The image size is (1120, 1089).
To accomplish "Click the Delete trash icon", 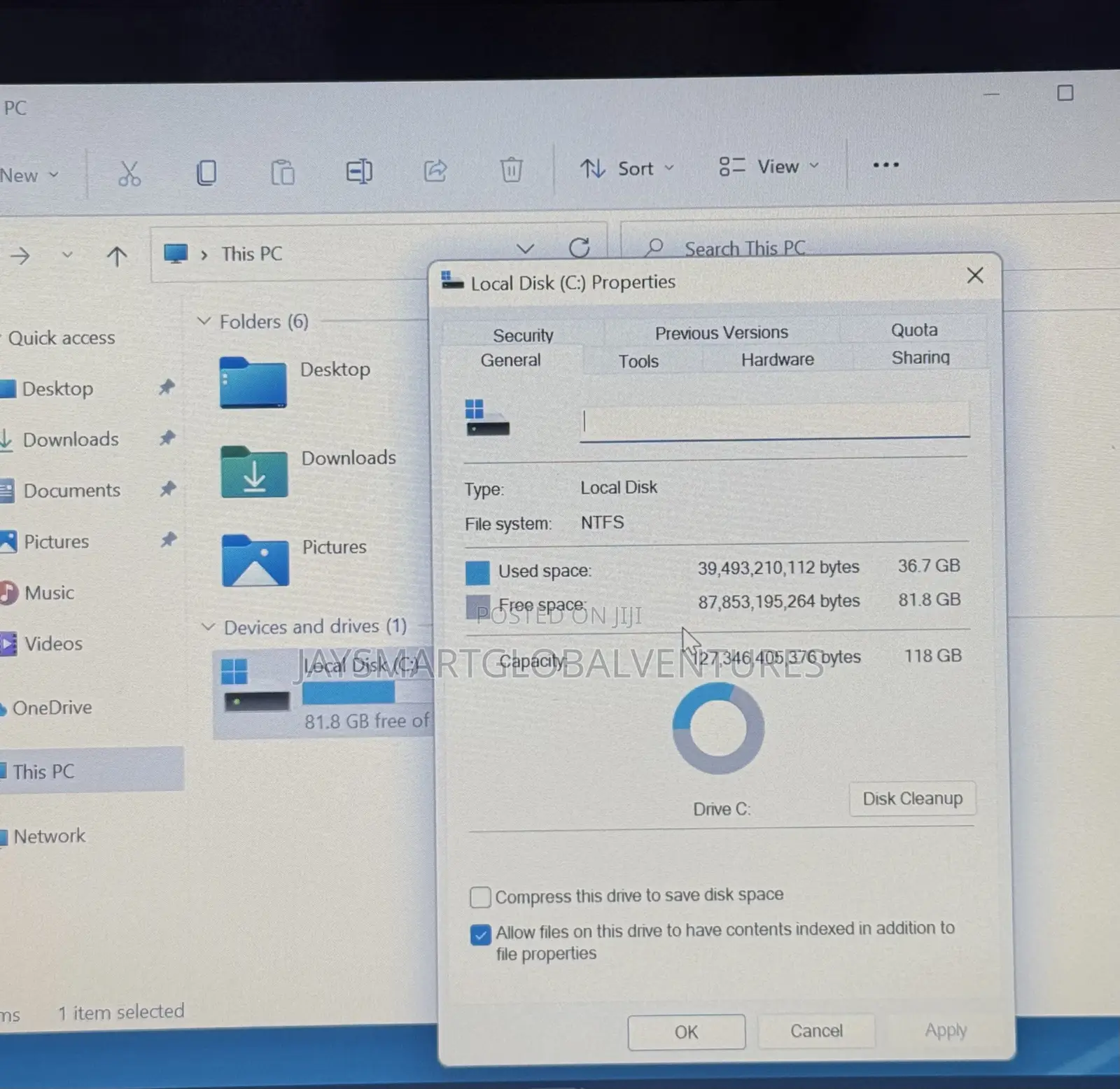I will (x=511, y=169).
